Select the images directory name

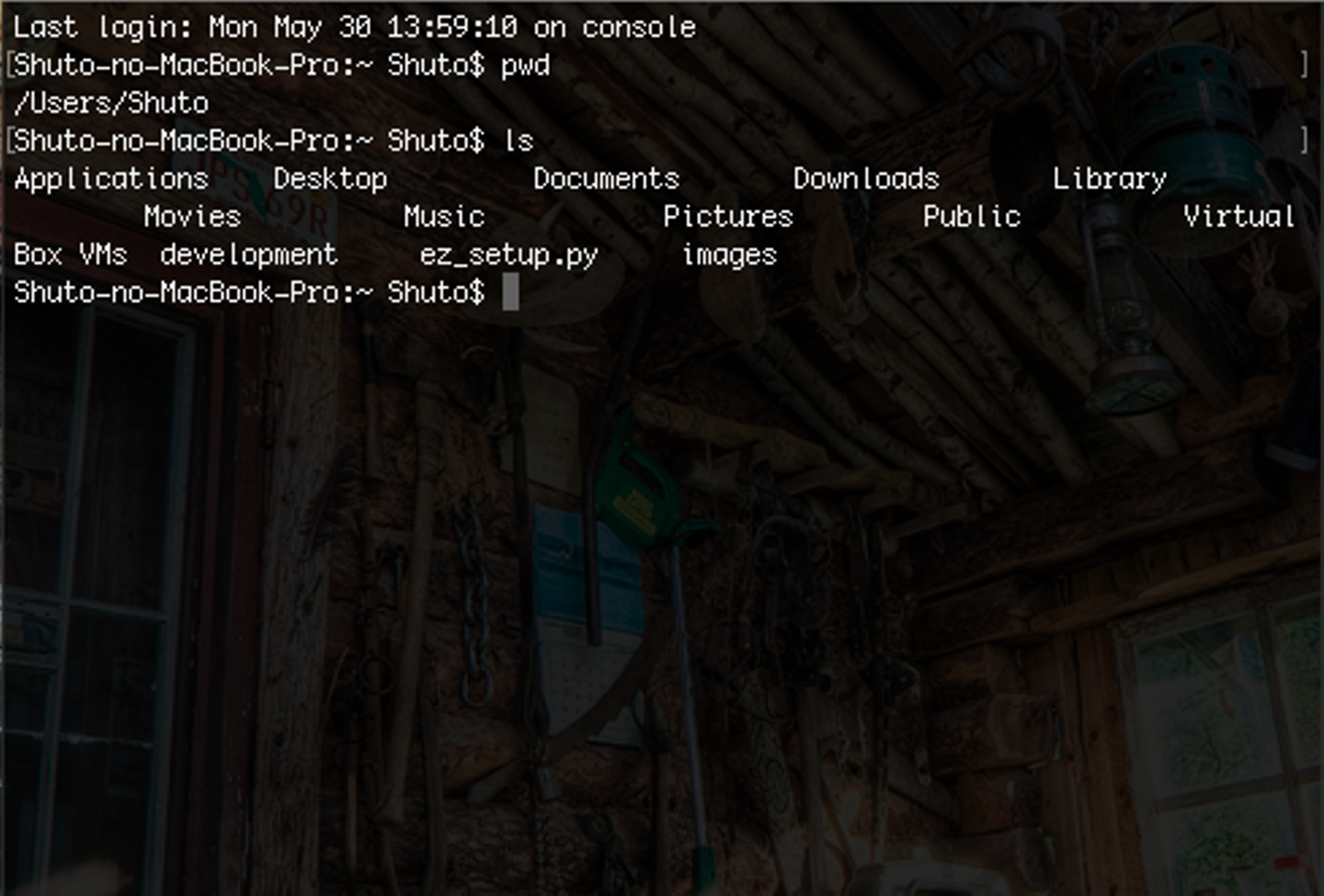(729, 255)
